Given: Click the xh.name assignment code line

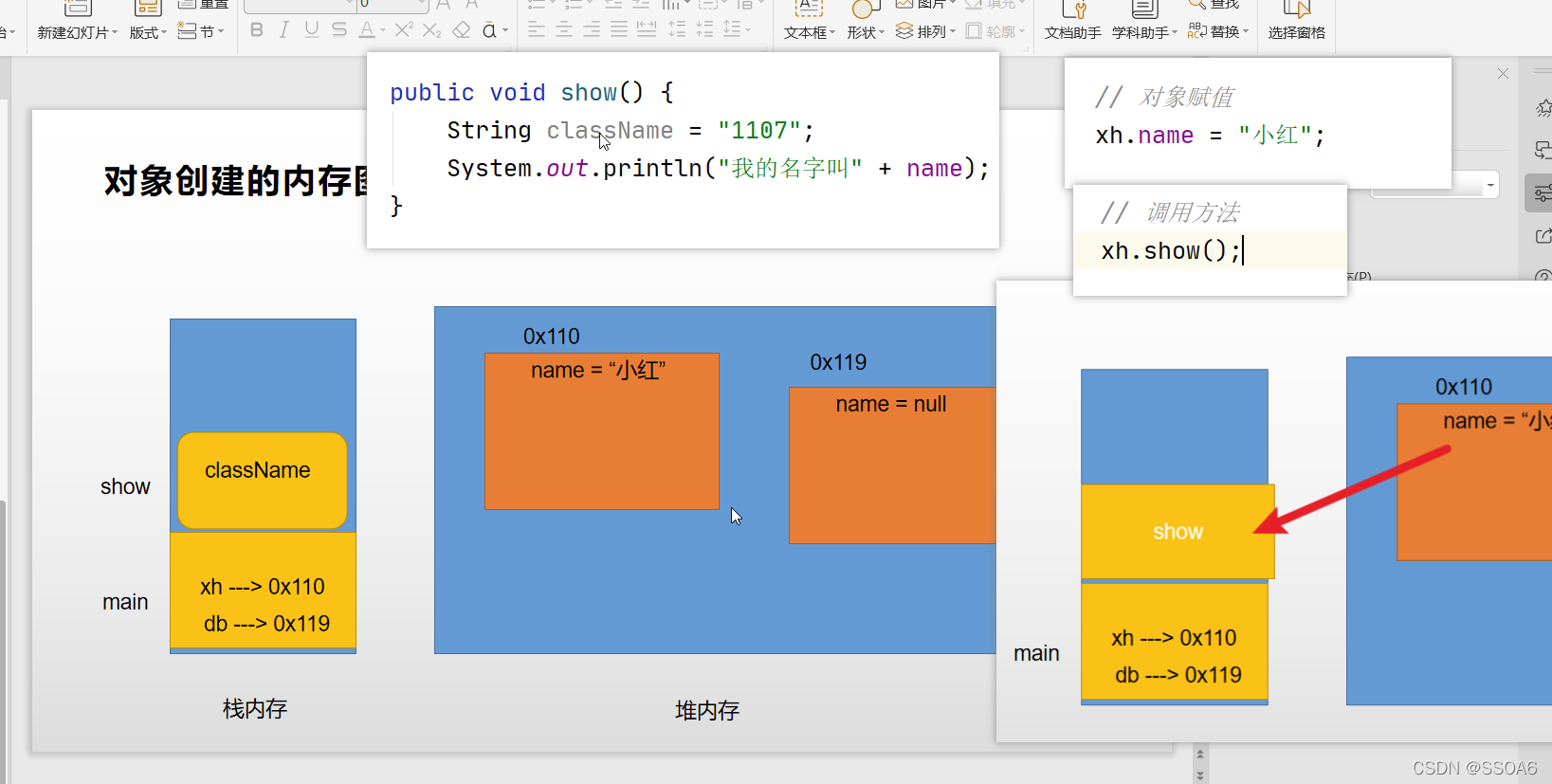Looking at the screenshot, I should (1211, 136).
